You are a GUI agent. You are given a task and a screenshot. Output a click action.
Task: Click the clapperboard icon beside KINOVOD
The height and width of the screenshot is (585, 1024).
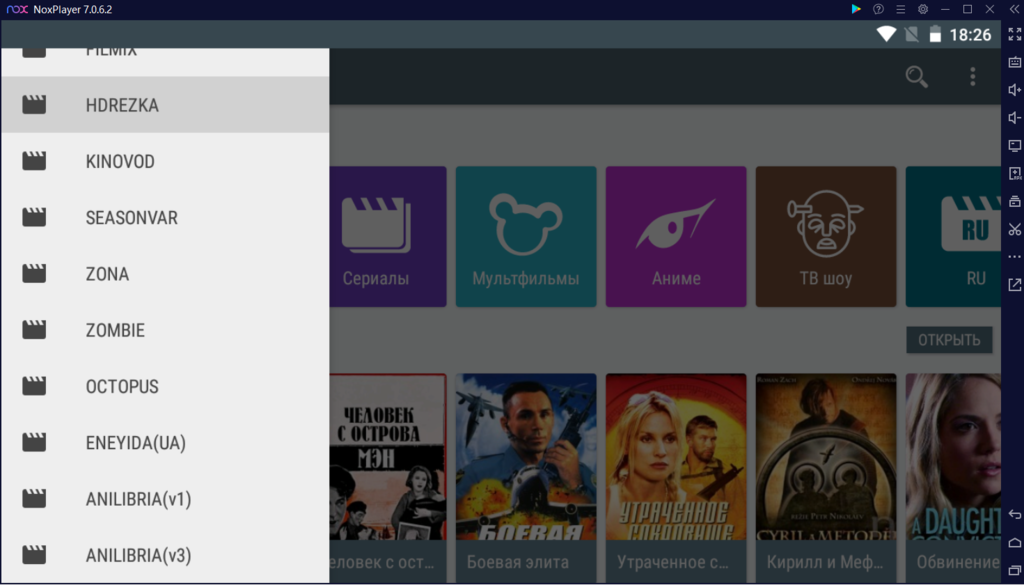[x=34, y=161]
